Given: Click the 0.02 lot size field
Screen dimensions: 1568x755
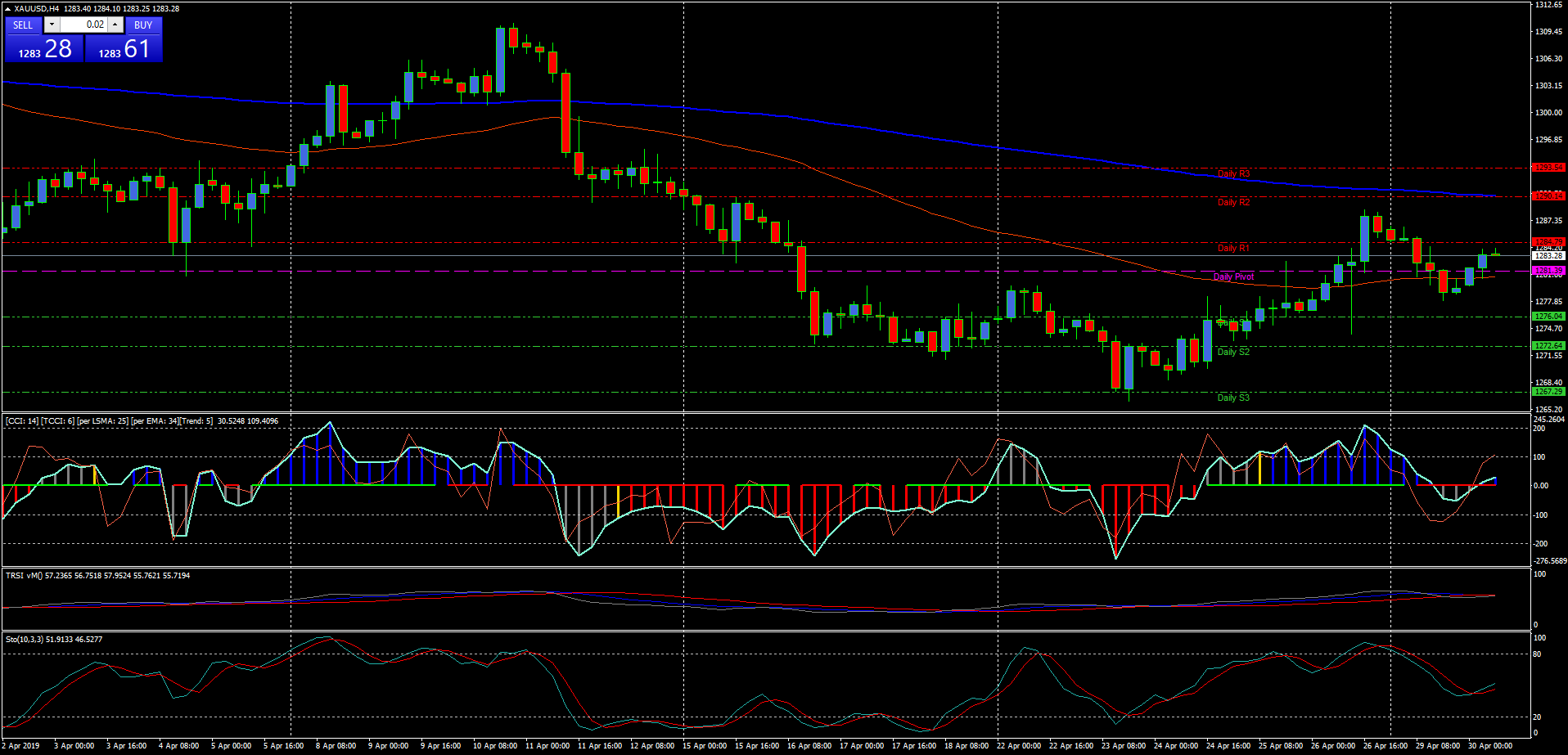Looking at the screenshot, I should pyautogui.click(x=83, y=25).
